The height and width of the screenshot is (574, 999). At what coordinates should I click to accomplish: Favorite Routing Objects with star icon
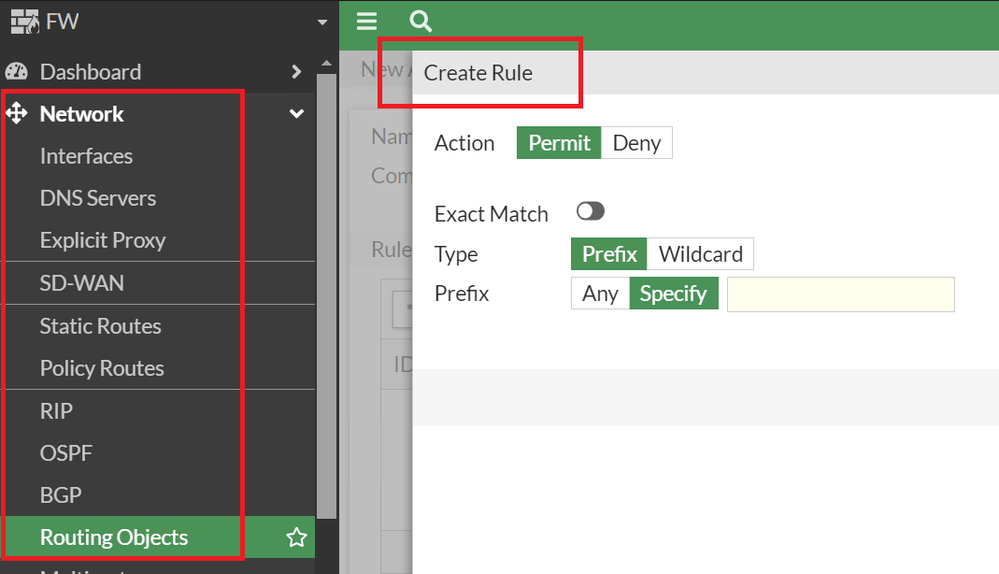[x=296, y=538]
